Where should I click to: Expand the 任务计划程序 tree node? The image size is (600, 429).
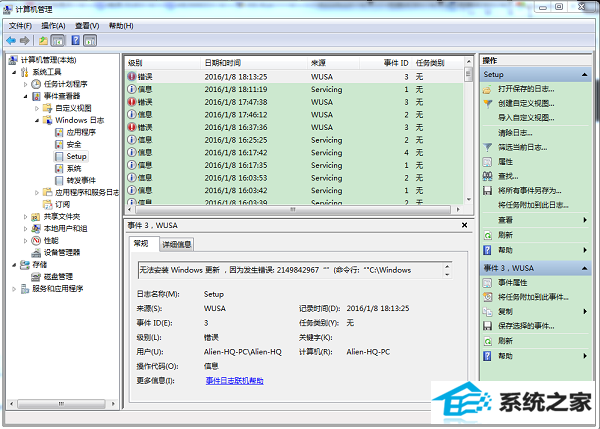26,84
